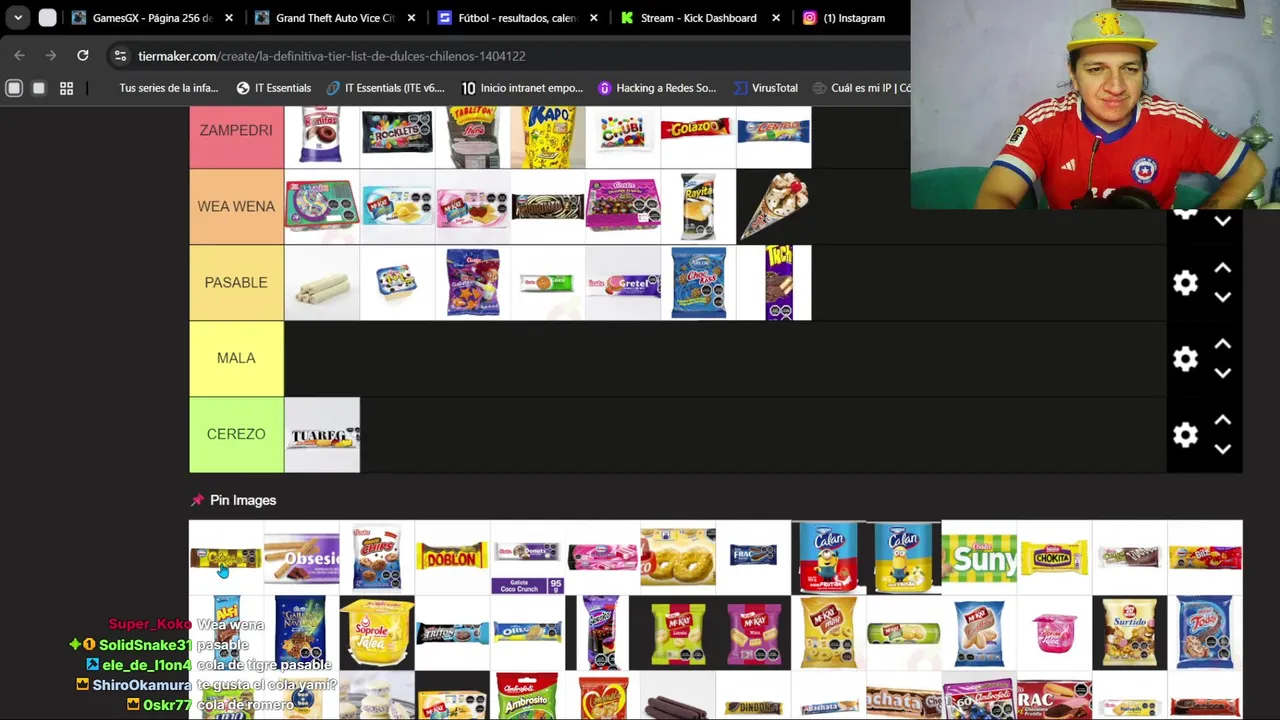Select Rayita image in WEA WENA tier
The width and height of the screenshot is (1280, 720).
point(698,207)
